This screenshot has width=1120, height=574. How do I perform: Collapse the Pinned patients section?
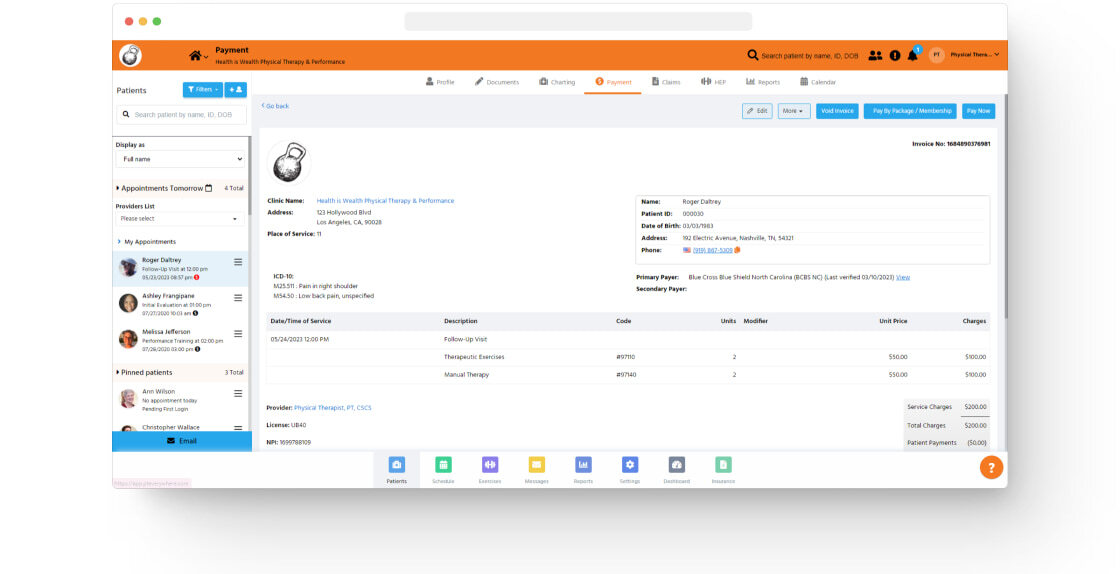point(145,372)
